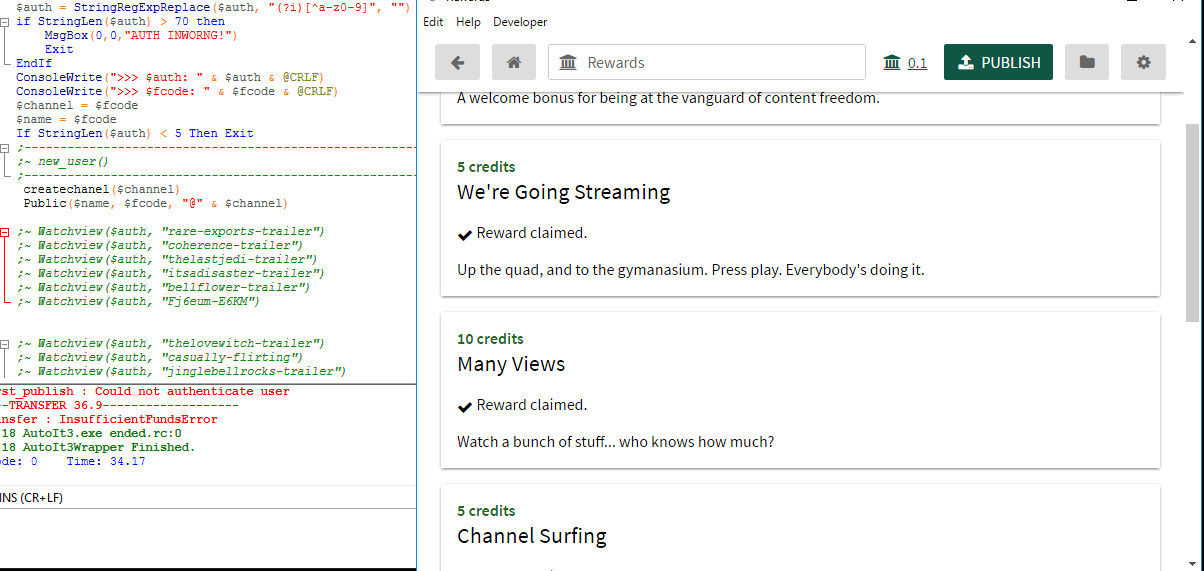Click the Watchview bellflower-trailer line
Image resolution: width=1204 pixels, height=571 pixels.
point(163,287)
